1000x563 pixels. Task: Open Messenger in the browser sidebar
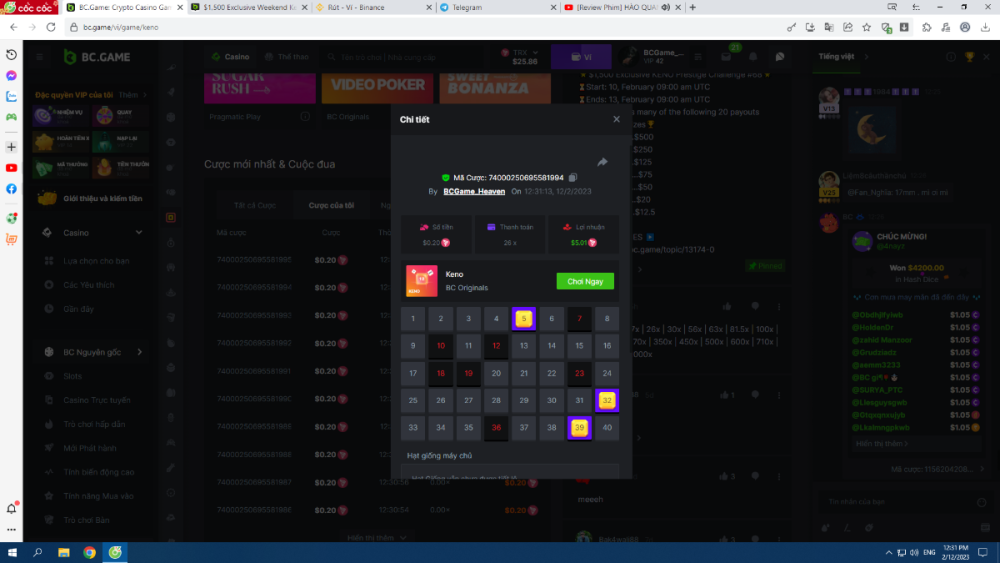[x=11, y=76]
